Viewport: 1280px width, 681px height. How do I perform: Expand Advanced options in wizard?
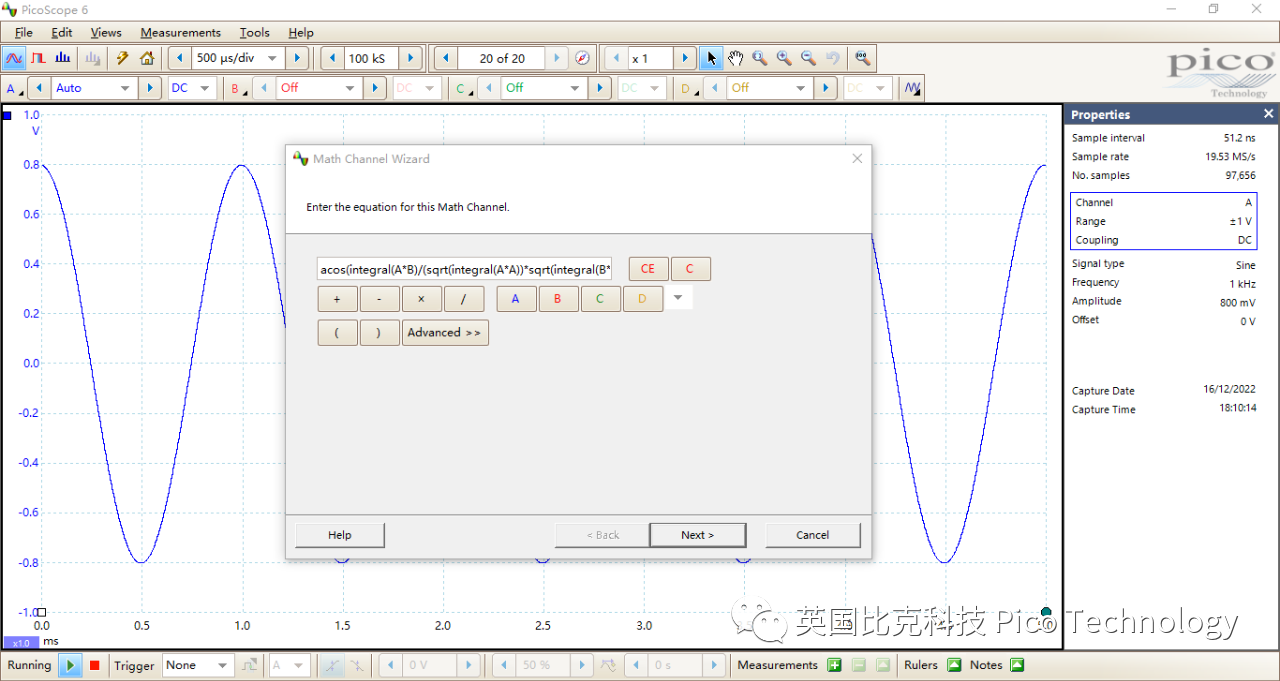(444, 333)
